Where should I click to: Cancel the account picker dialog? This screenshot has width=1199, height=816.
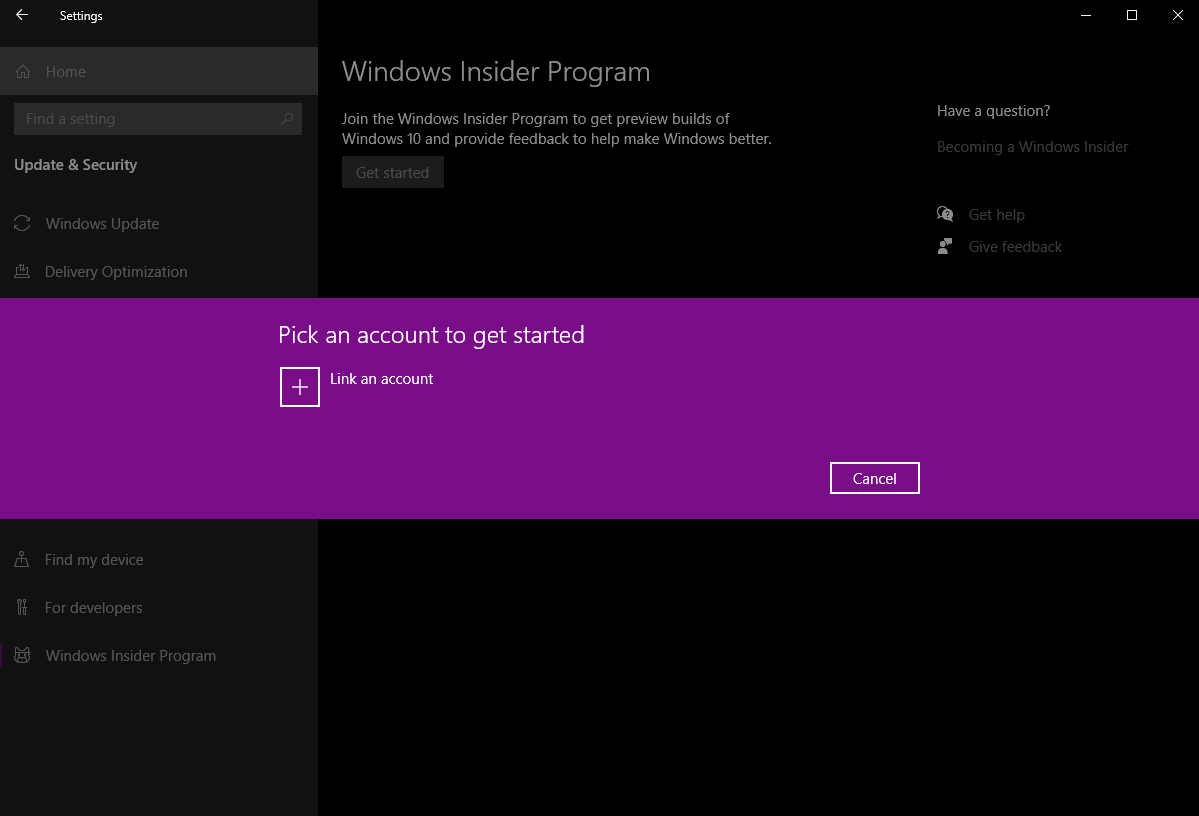[874, 478]
